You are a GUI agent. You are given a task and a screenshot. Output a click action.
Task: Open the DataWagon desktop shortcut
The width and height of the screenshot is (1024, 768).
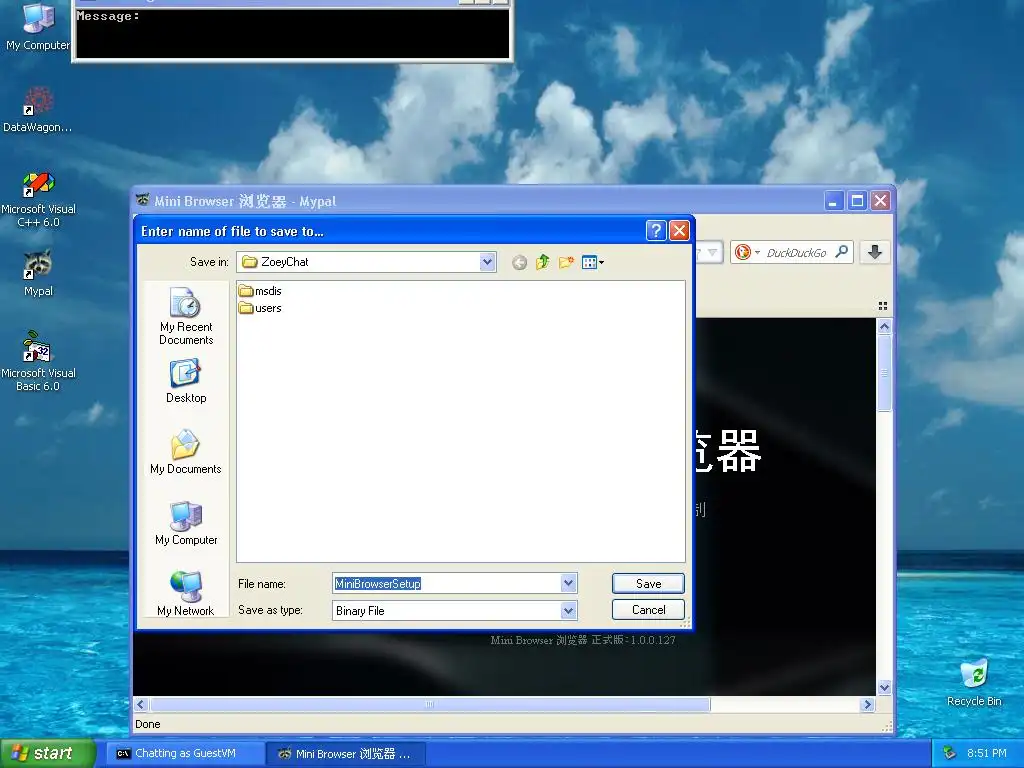pyautogui.click(x=38, y=109)
